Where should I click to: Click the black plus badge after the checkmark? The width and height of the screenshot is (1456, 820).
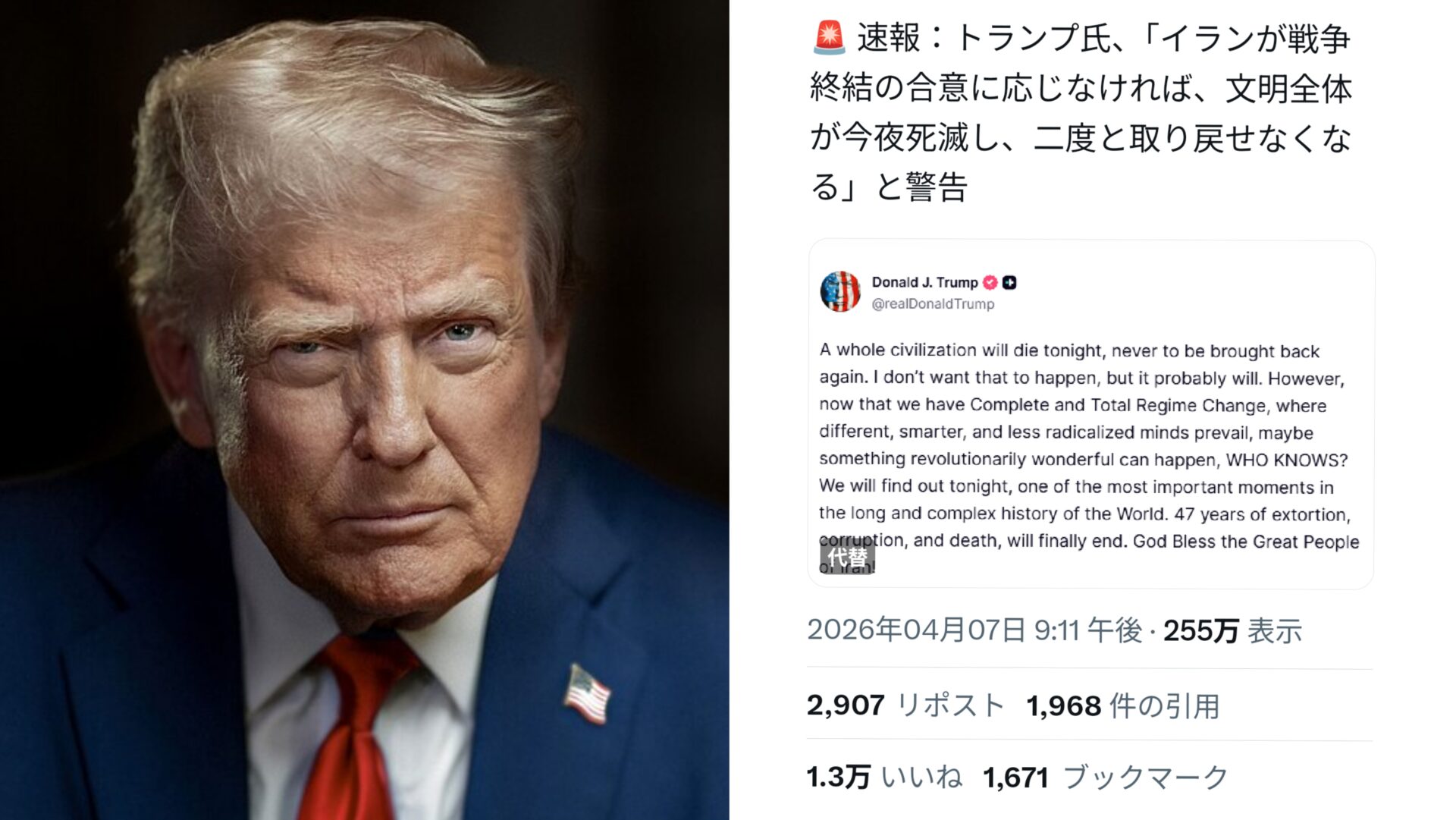(1009, 282)
